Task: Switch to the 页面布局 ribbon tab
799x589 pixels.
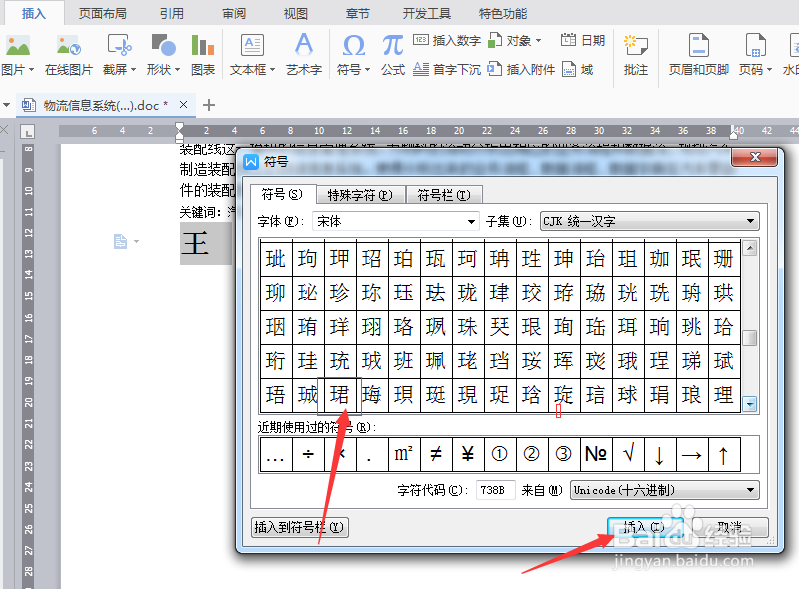Action: [102, 13]
